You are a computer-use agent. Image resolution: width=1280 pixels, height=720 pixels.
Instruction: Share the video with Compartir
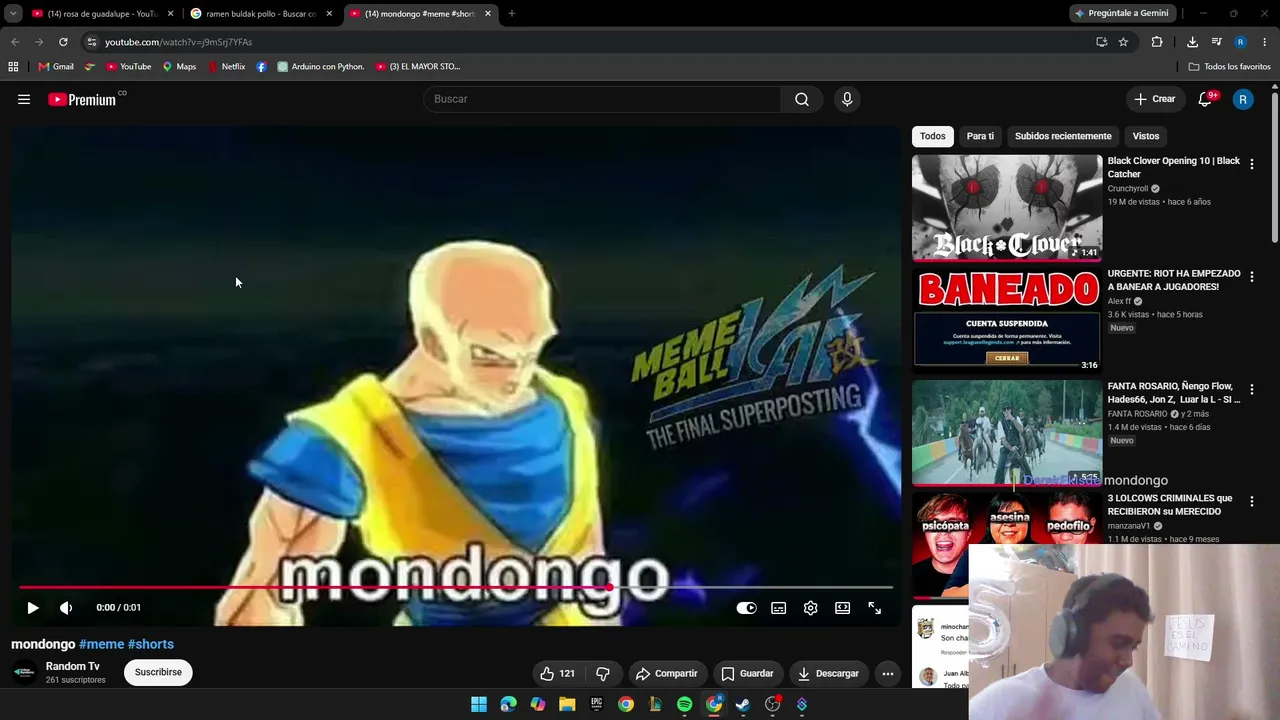pos(667,673)
